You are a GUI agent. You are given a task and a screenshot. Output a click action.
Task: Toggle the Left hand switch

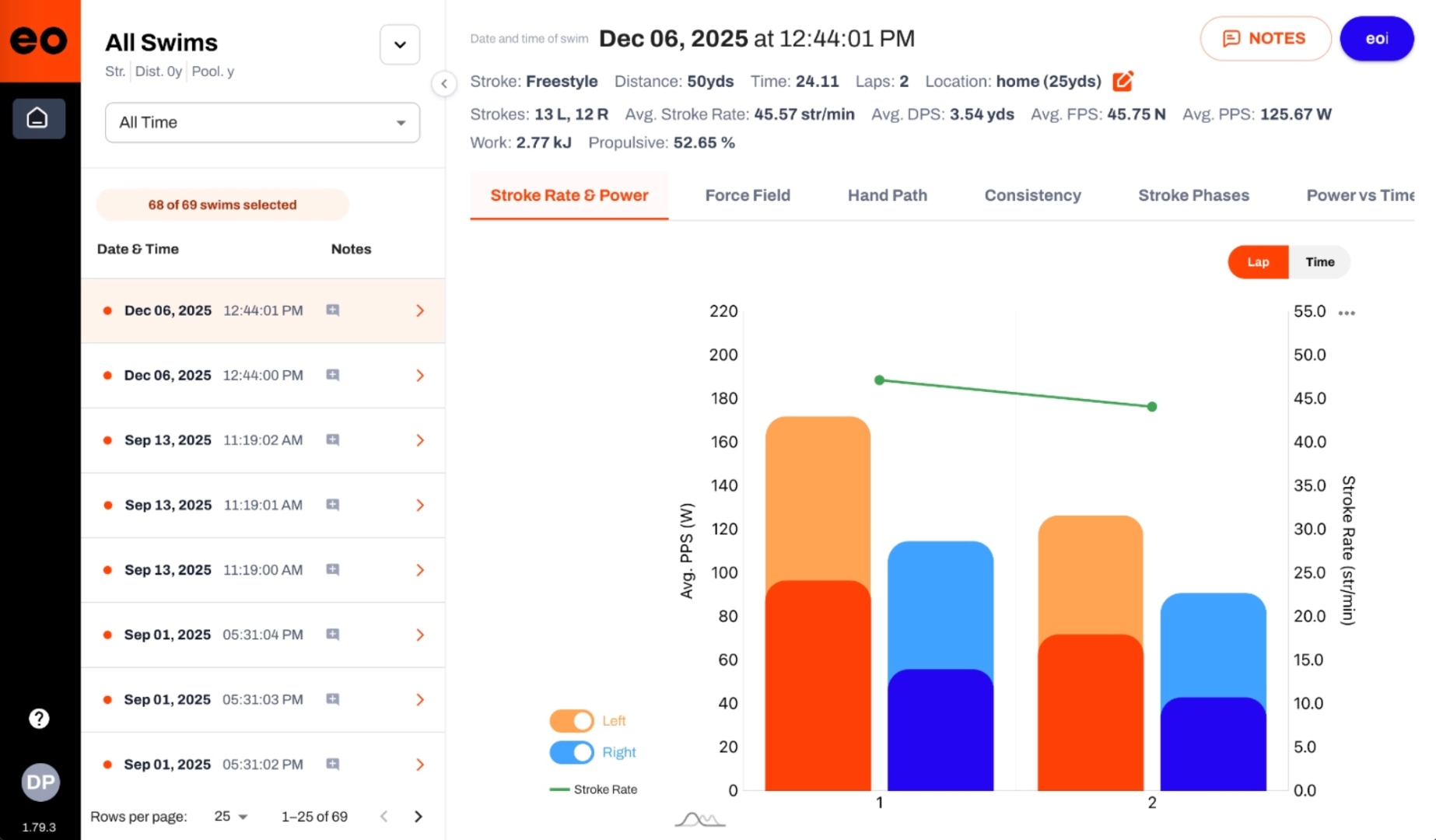coord(572,721)
